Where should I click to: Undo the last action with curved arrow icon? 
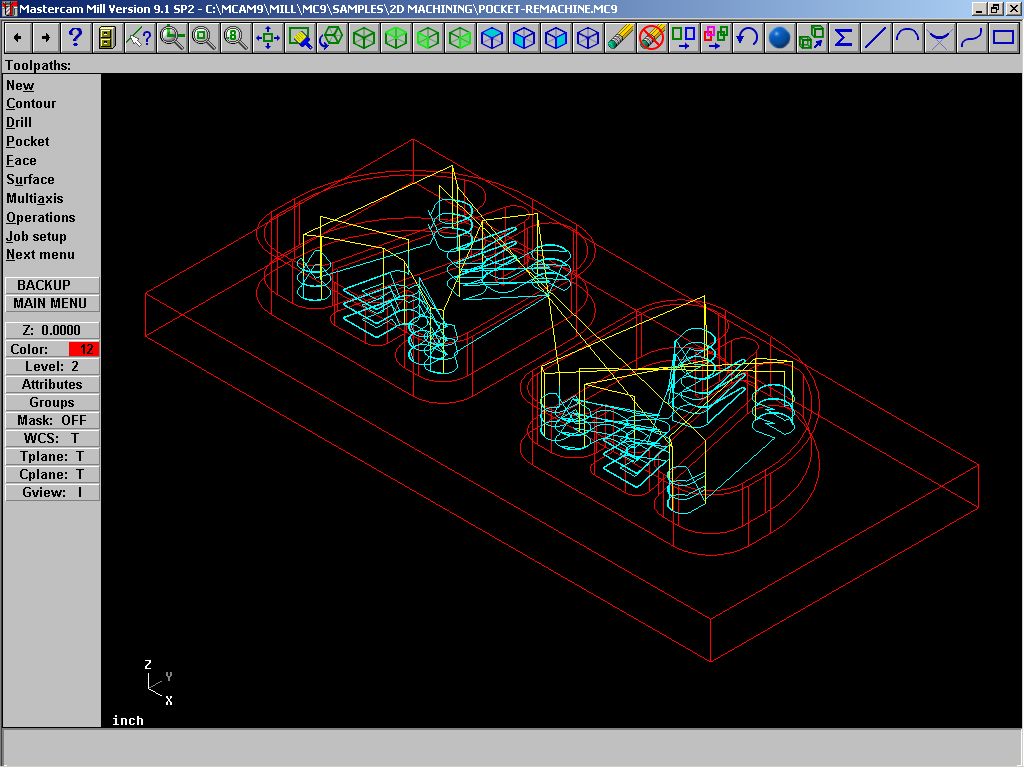[x=748, y=38]
